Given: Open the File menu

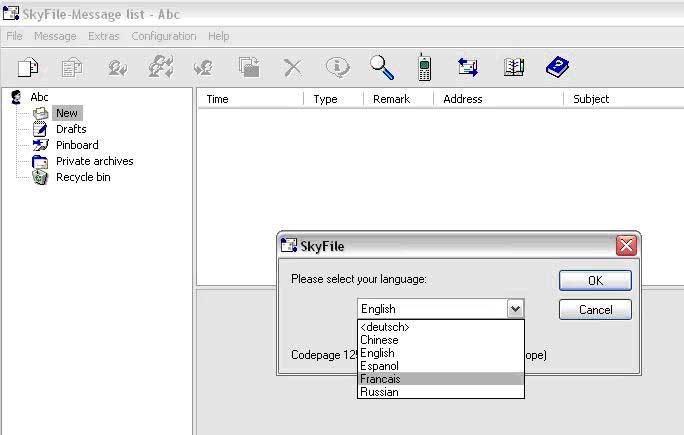Looking at the screenshot, I should pos(14,36).
